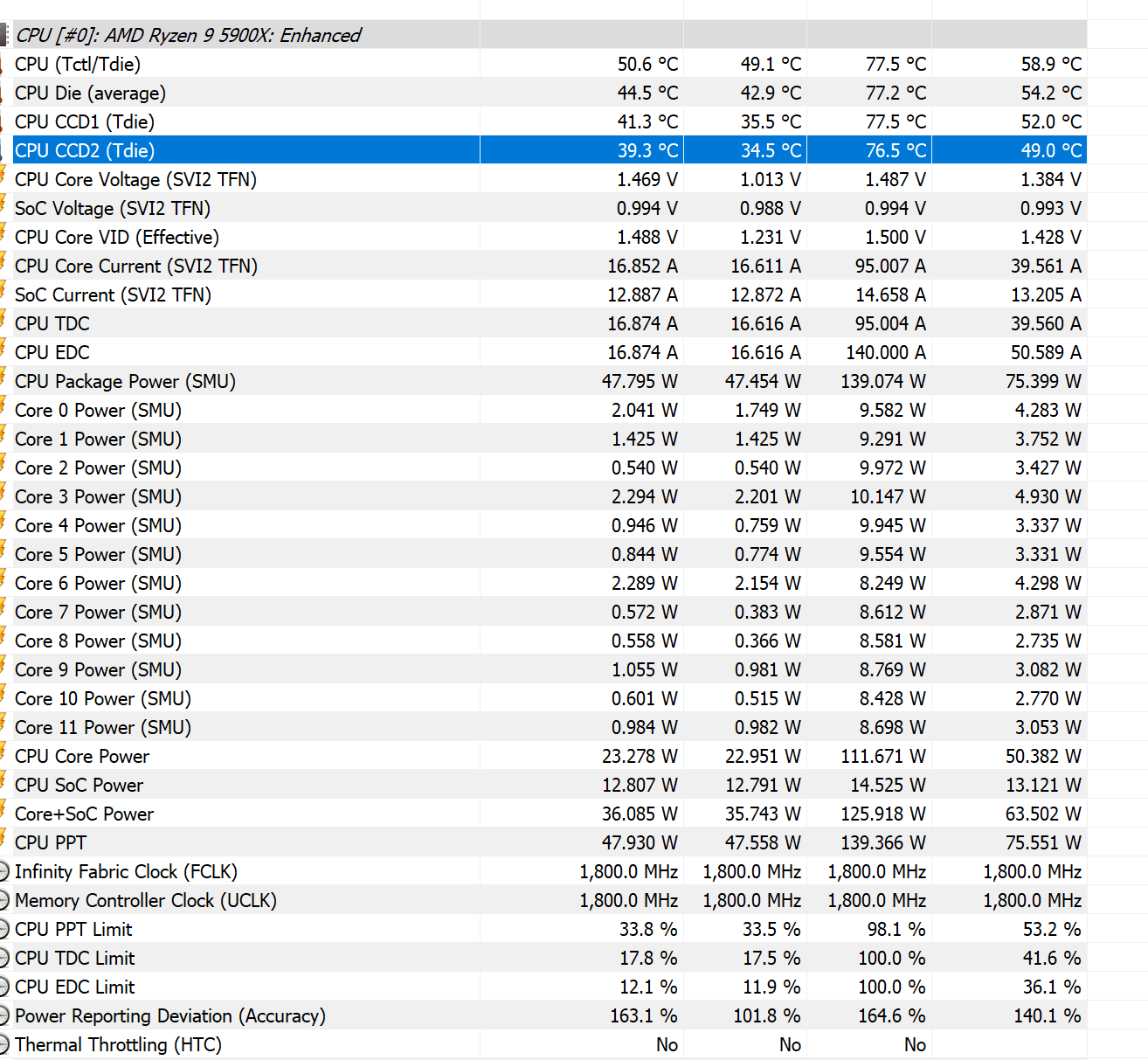
Task: Select the CPU EDC row label
Action: 52,352
